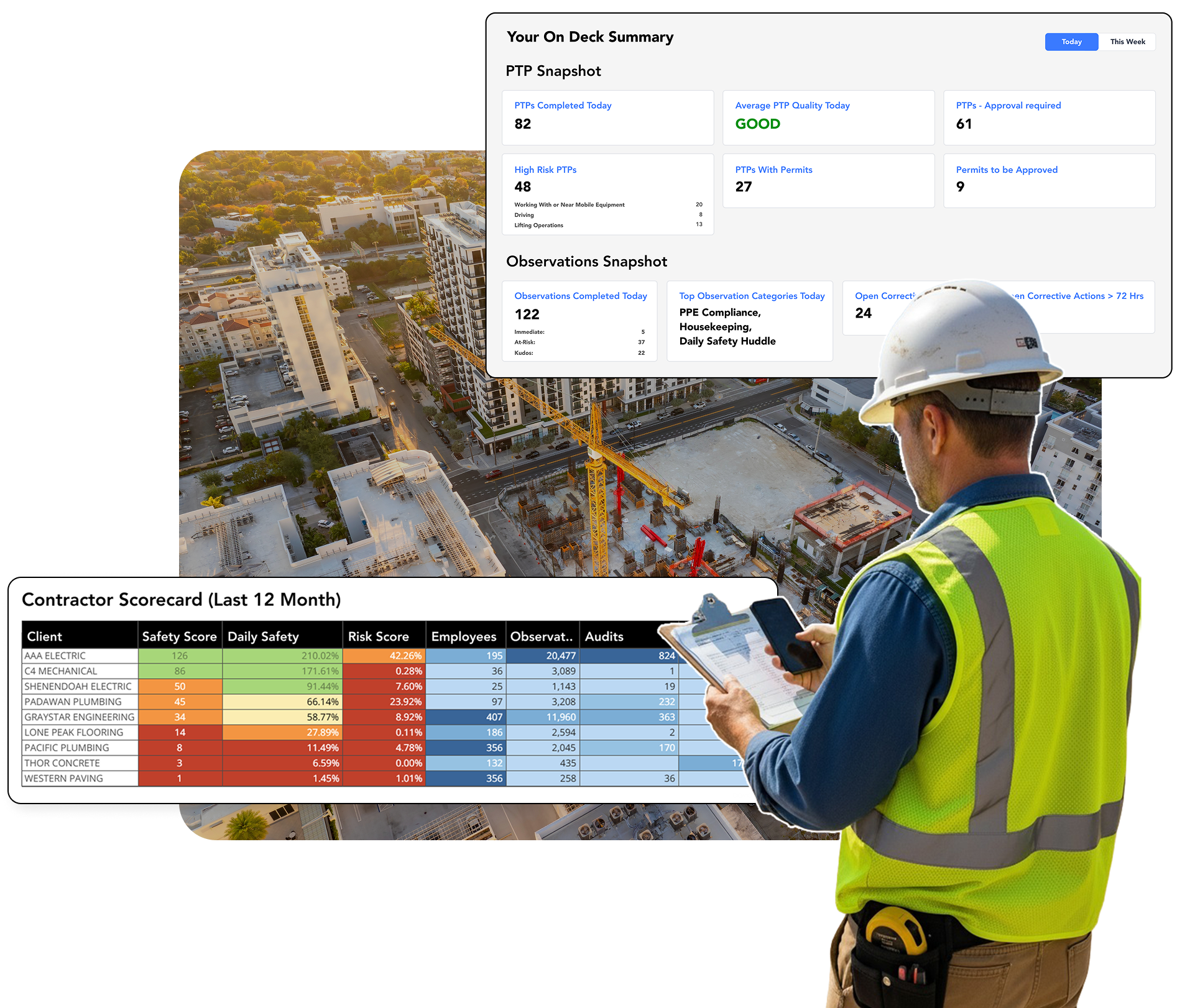The width and height of the screenshot is (1190, 1008).
Task: Select the Lifting Operations risk item
Action: coord(537,225)
